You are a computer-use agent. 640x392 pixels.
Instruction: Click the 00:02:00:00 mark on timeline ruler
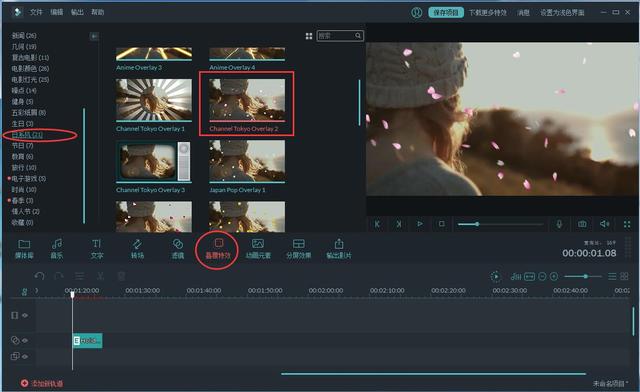point(326,291)
